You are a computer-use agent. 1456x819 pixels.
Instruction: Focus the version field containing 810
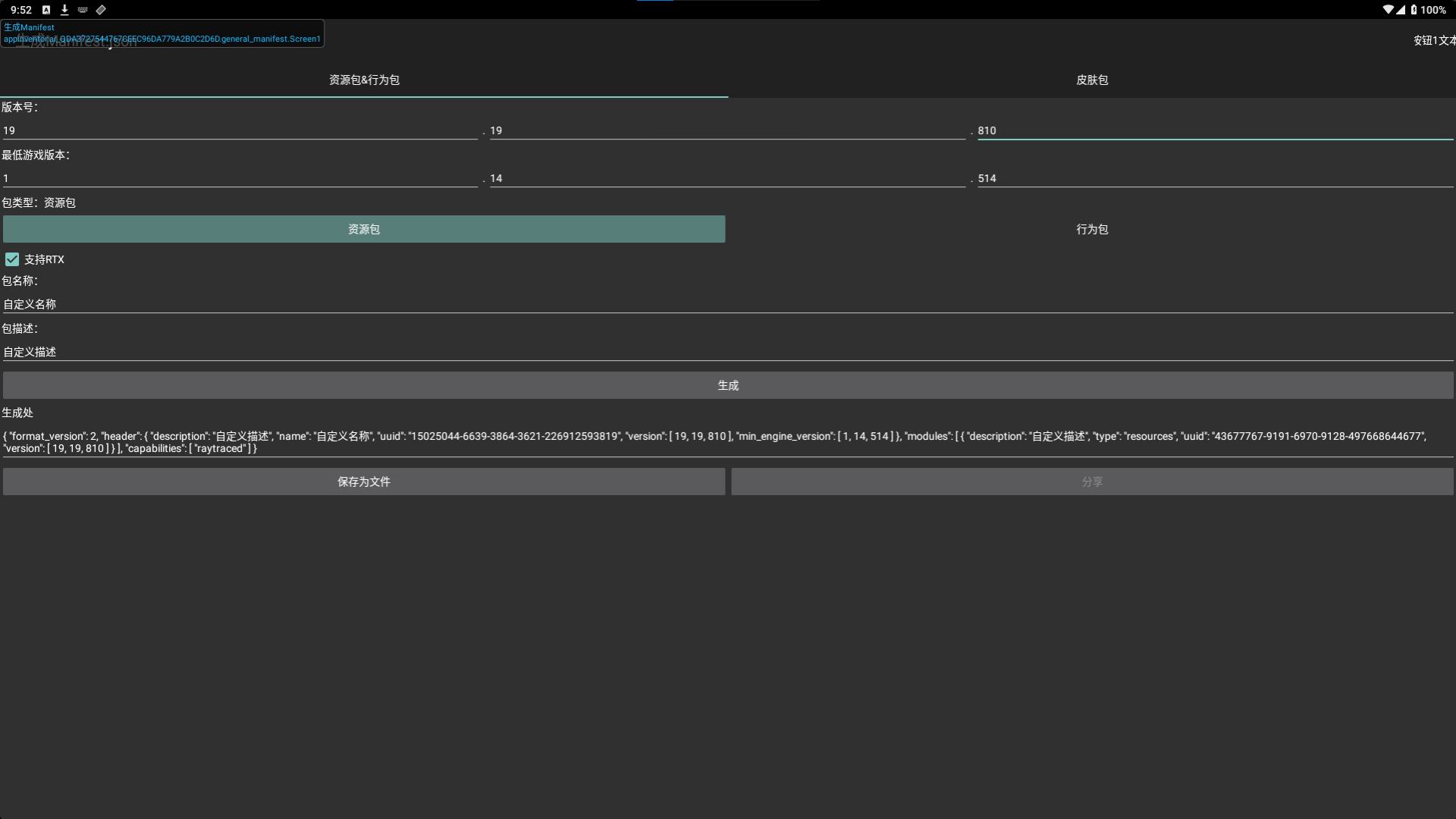pyautogui.click(x=1215, y=130)
